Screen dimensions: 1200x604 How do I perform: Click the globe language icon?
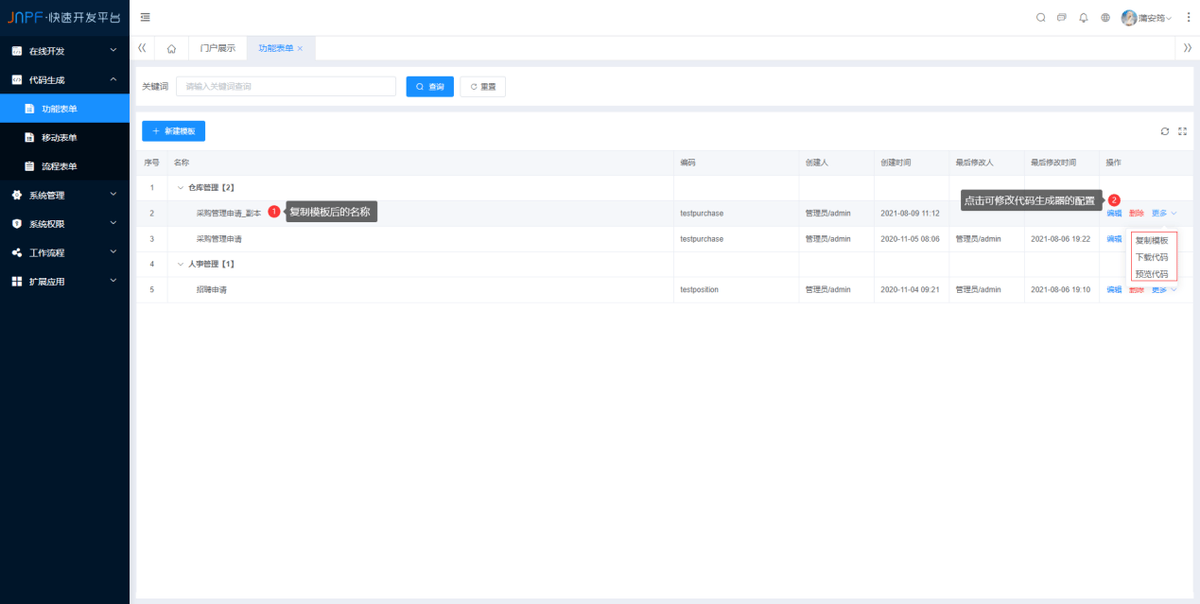[1105, 17]
